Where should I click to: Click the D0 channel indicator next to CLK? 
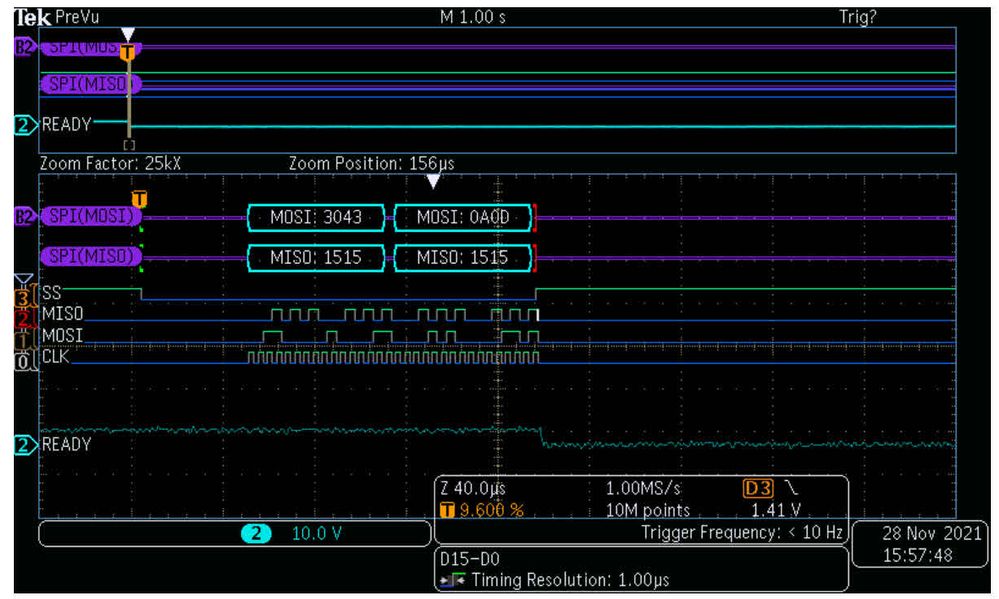tap(23, 361)
